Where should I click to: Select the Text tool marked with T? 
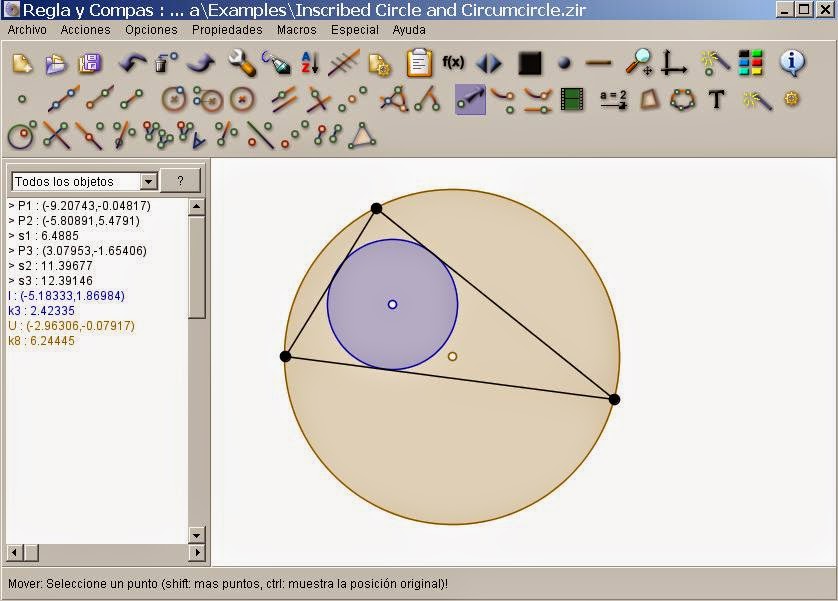(716, 100)
